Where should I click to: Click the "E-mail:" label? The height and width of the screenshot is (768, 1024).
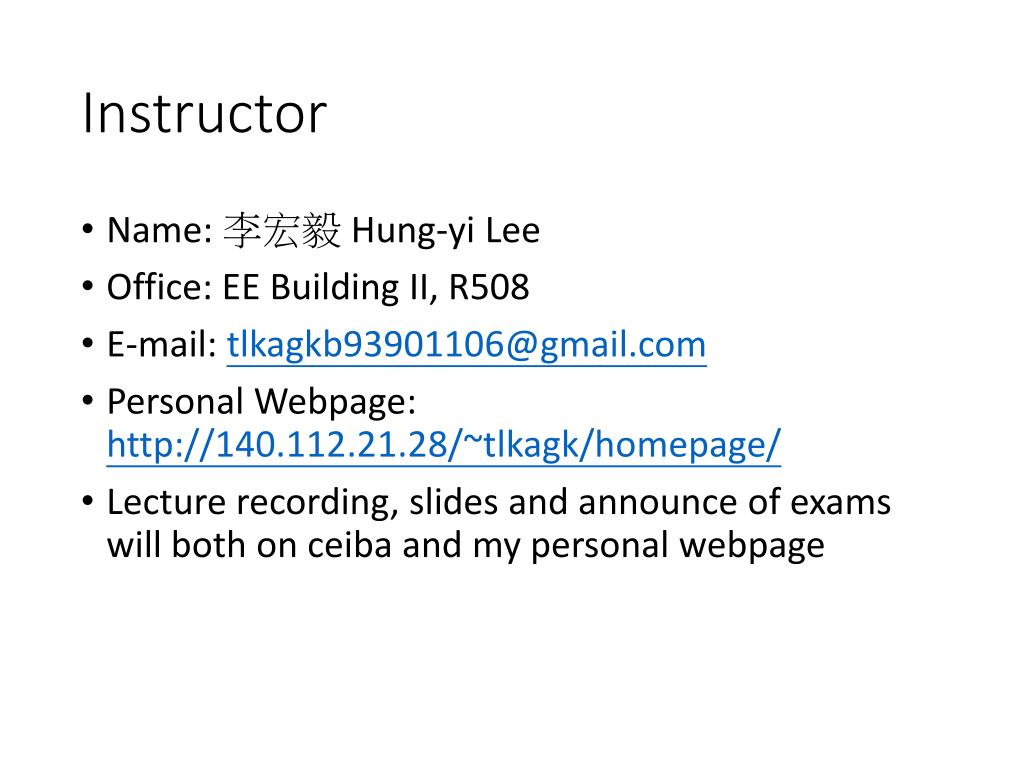(x=162, y=344)
